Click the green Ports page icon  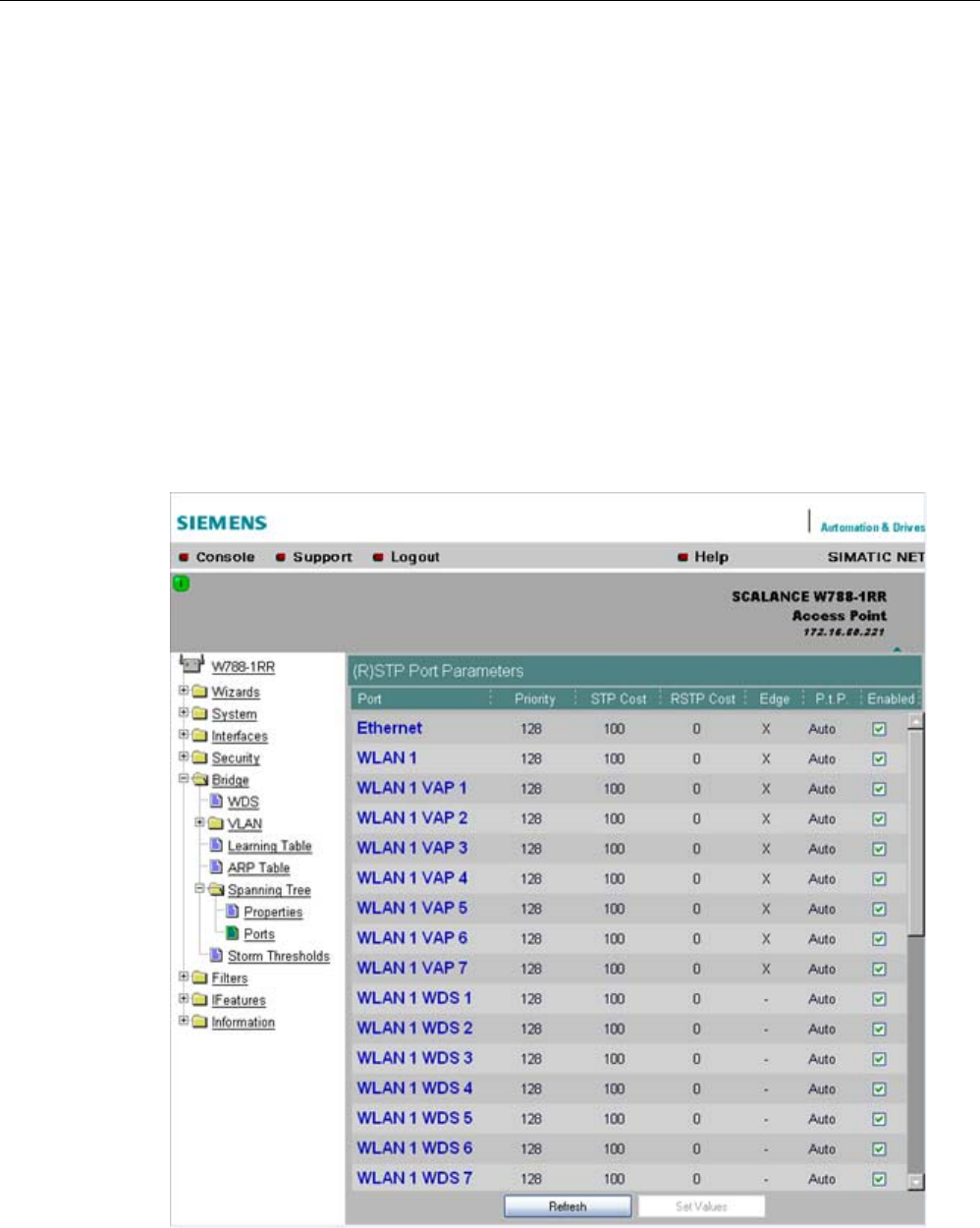coord(233,934)
